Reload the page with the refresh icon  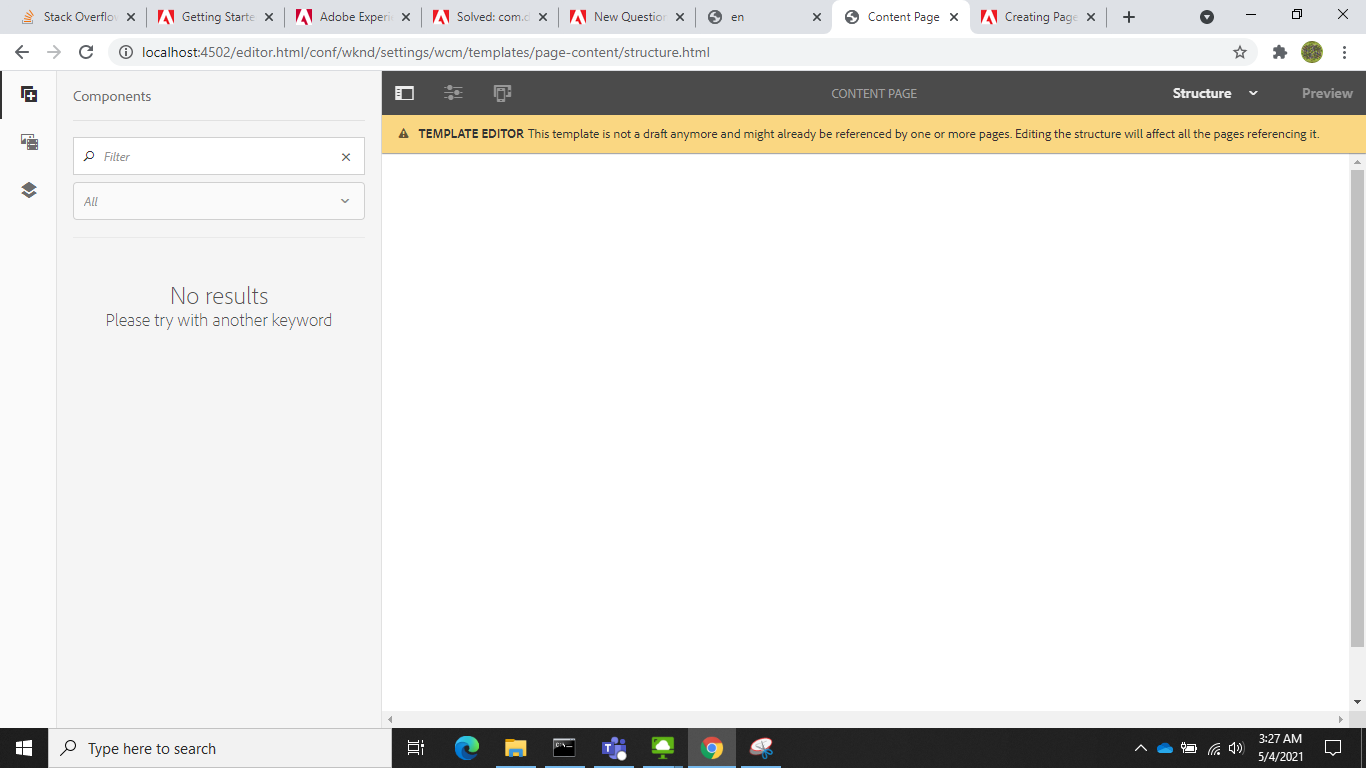(86, 52)
